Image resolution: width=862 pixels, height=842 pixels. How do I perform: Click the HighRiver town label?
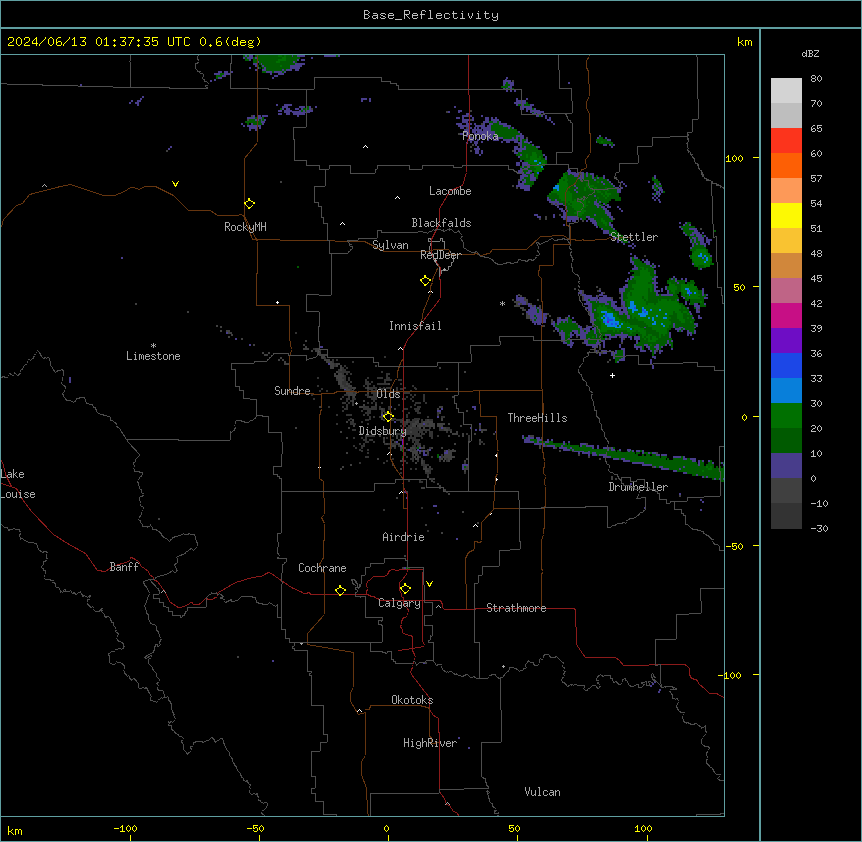point(430,743)
